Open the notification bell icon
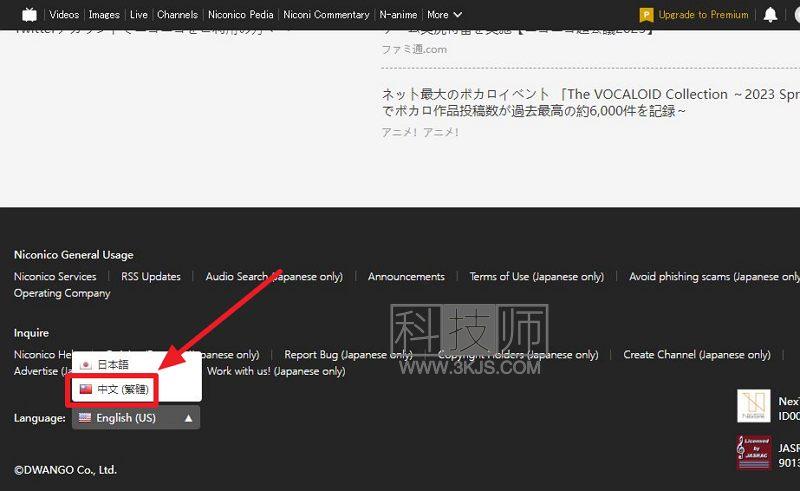This screenshot has height=491, width=800. coord(770,15)
